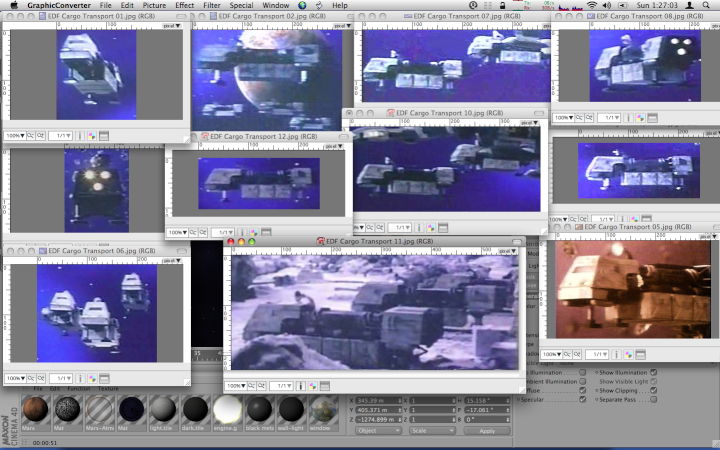Click the X position field 345.39 m
The width and height of the screenshot is (720, 450).
click(379, 401)
